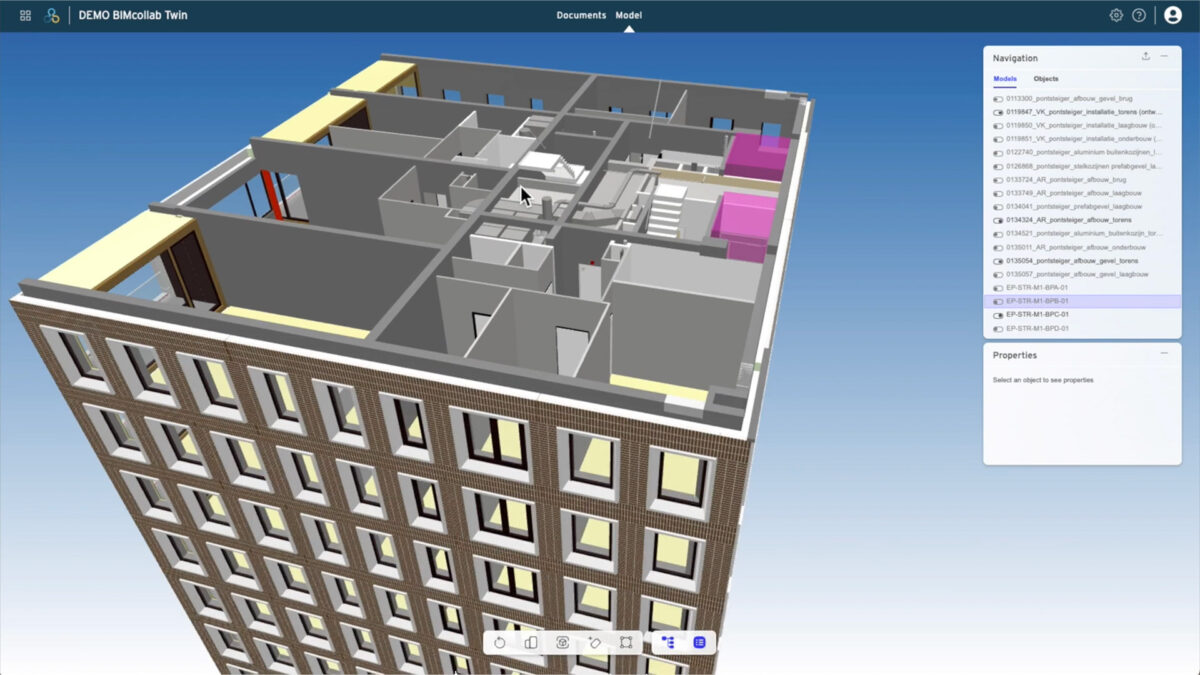Switch to the Objects tab
Screen dimensions: 1200x675
1045,78
